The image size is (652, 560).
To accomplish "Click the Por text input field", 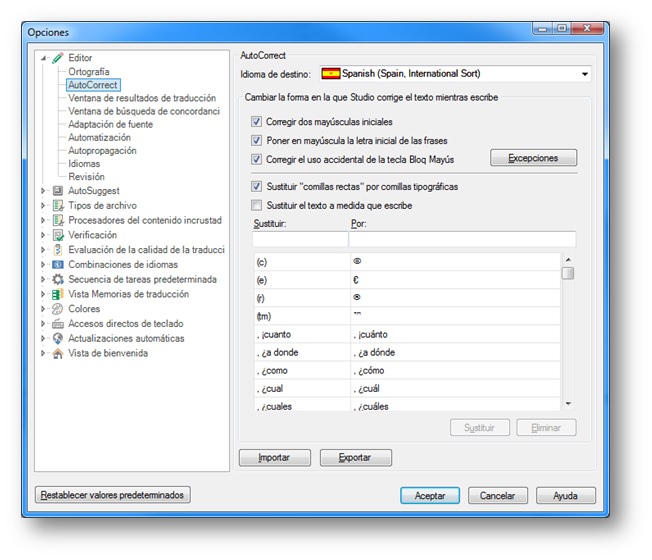I will click(x=462, y=239).
